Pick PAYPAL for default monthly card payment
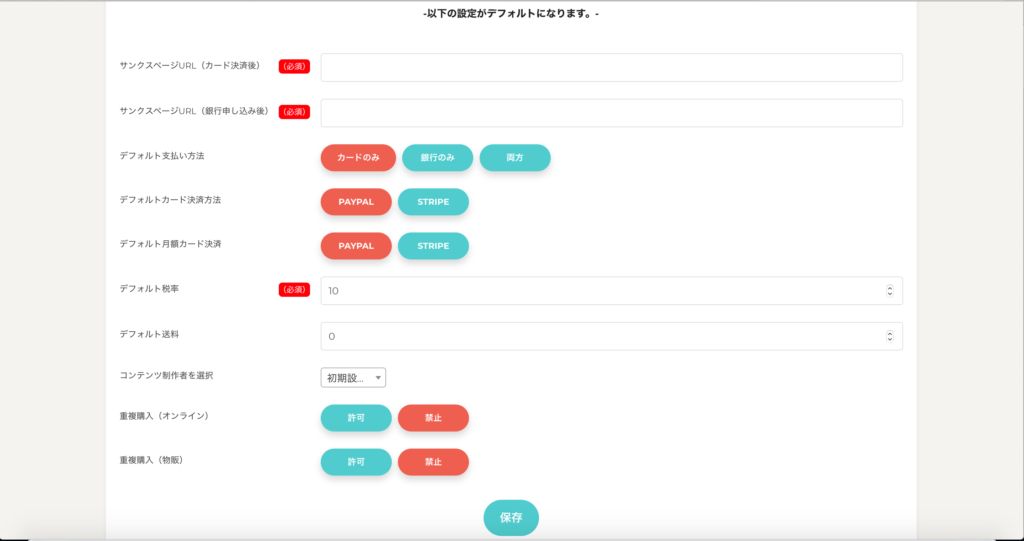The image size is (1024, 541). tap(356, 246)
